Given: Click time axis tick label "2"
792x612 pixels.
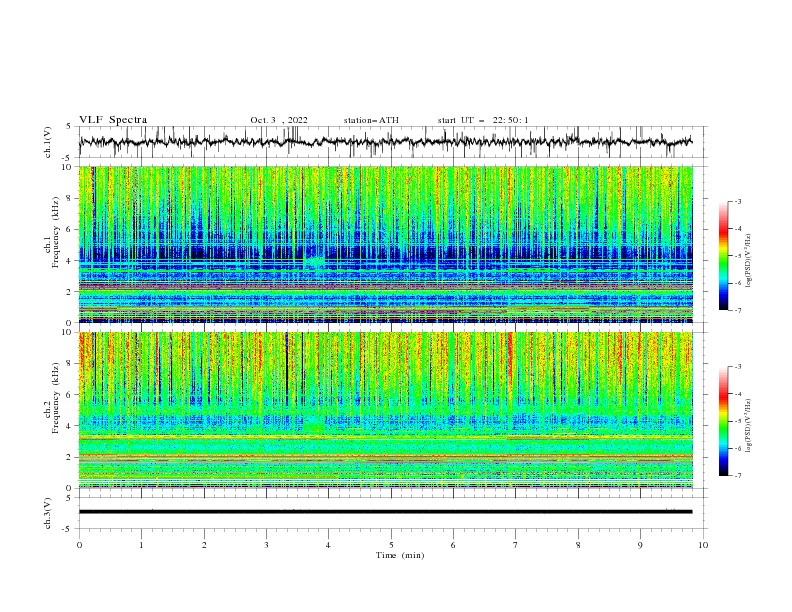Looking at the screenshot, I should (x=204, y=545).
